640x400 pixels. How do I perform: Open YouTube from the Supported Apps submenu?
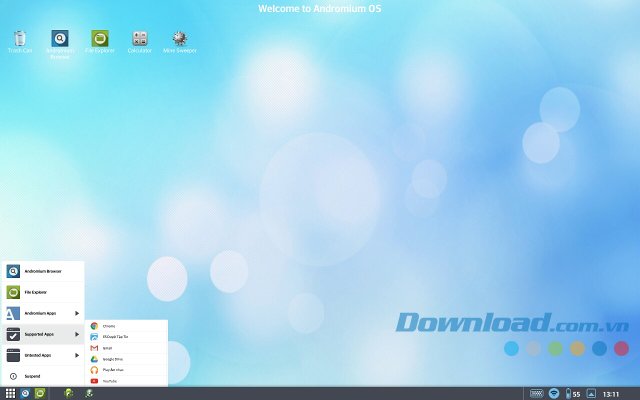110,381
